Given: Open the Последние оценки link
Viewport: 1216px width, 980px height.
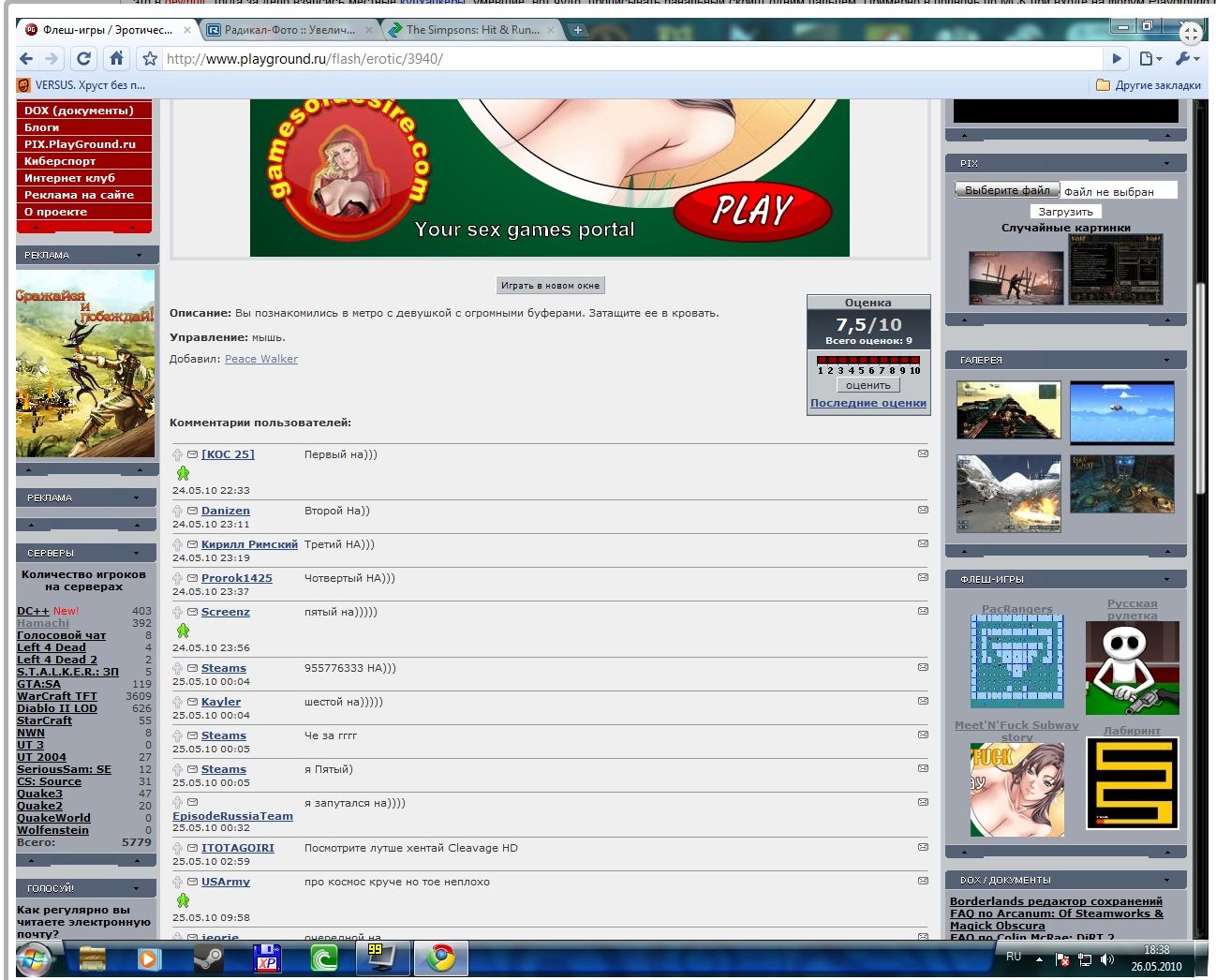Looking at the screenshot, I should click(868, 403).
